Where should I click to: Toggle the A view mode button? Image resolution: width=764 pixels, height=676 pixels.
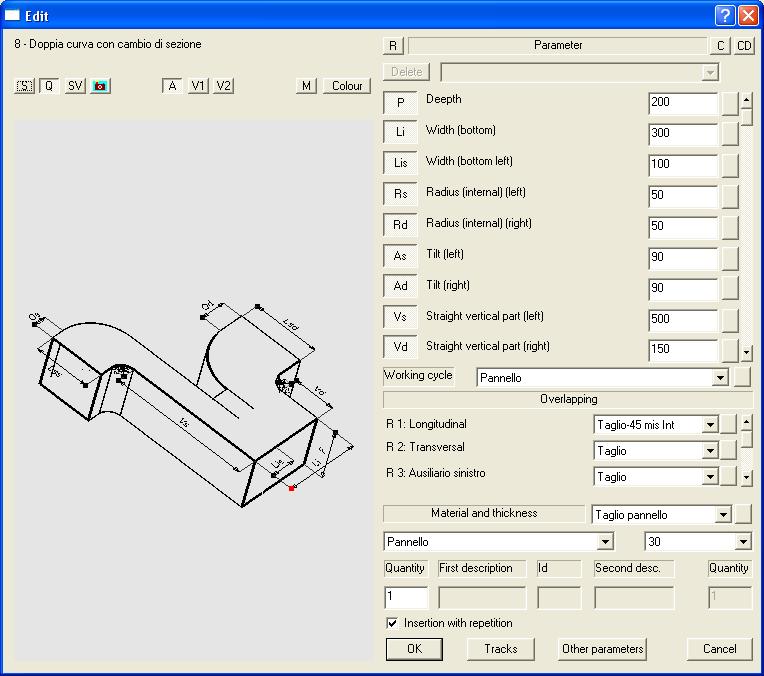[x=172, y=86]
